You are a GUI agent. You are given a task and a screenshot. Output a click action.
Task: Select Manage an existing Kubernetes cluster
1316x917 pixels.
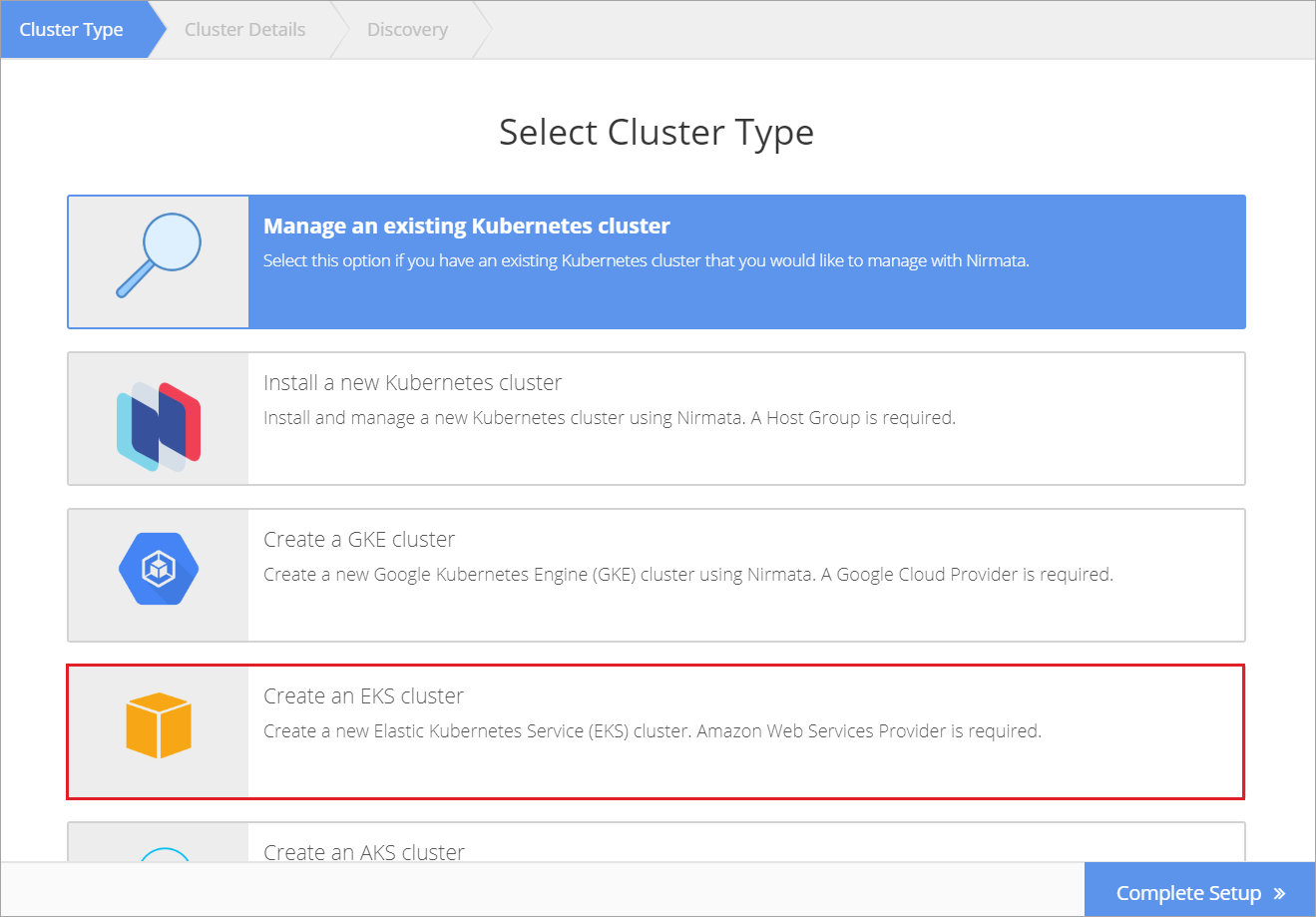click(657, 261)
